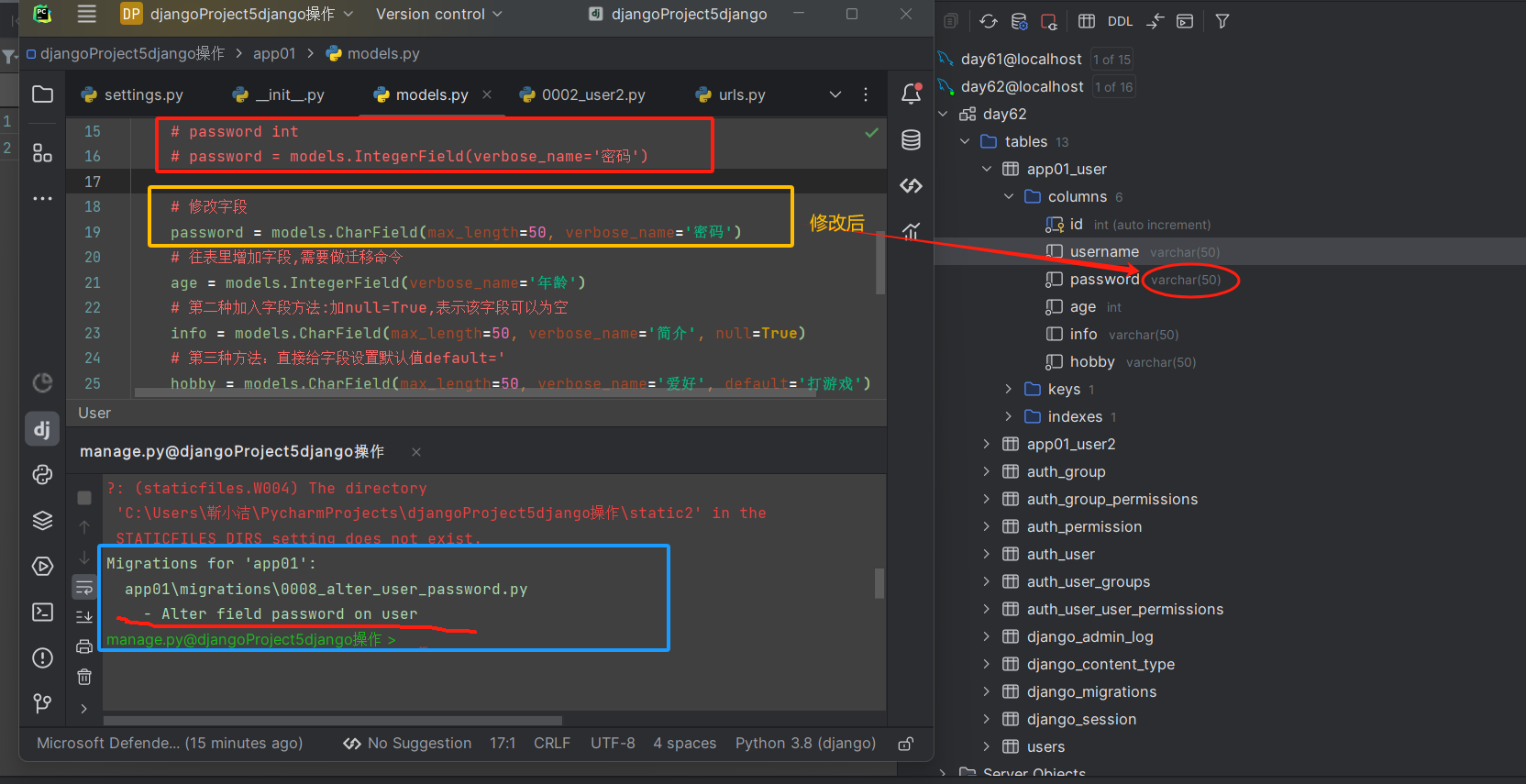This screenshot has height=784, width=1526.
Task: Click the 1 of 16 schema count badge
Action: point(1114,87)
